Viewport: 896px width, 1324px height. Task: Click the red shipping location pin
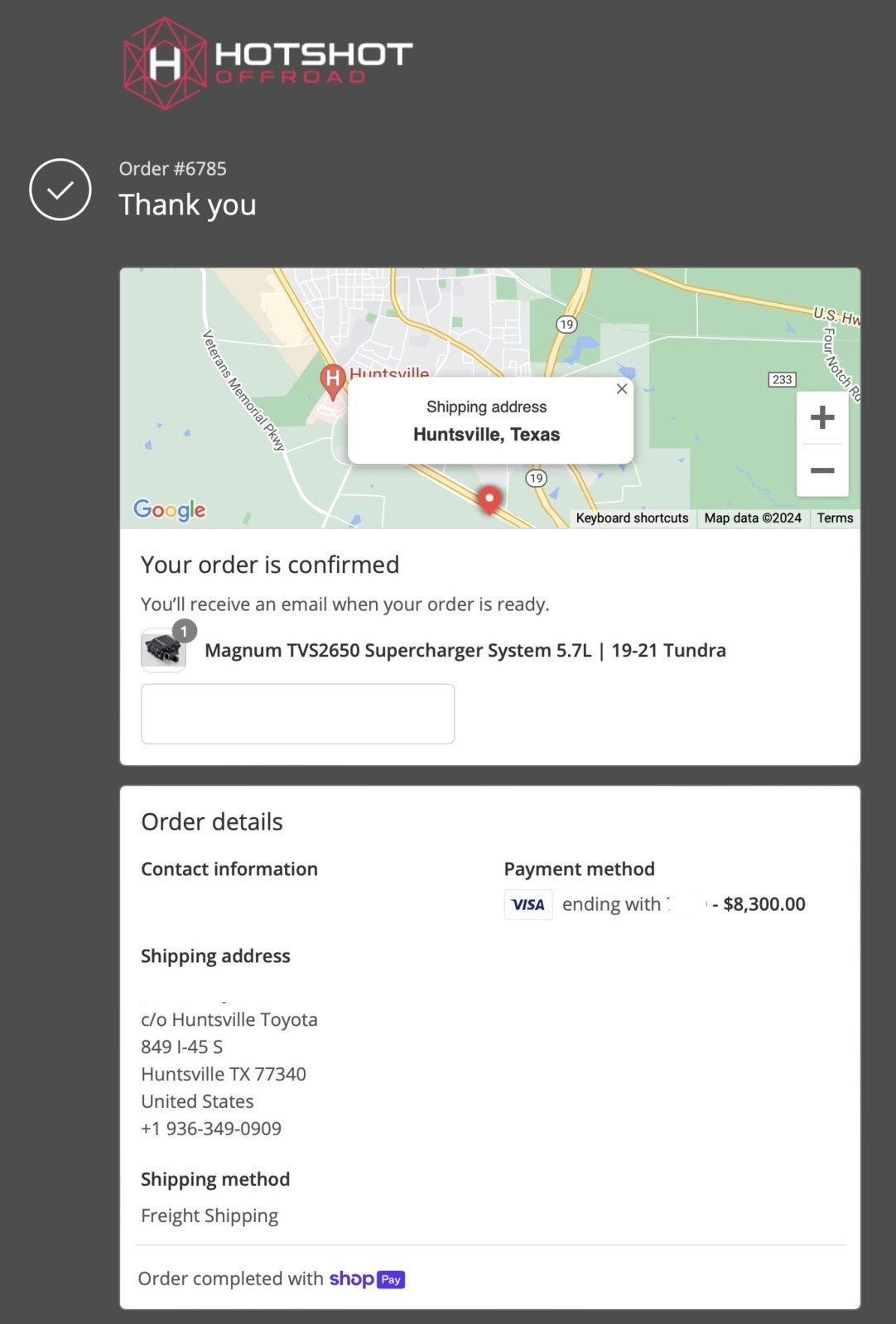489,500
